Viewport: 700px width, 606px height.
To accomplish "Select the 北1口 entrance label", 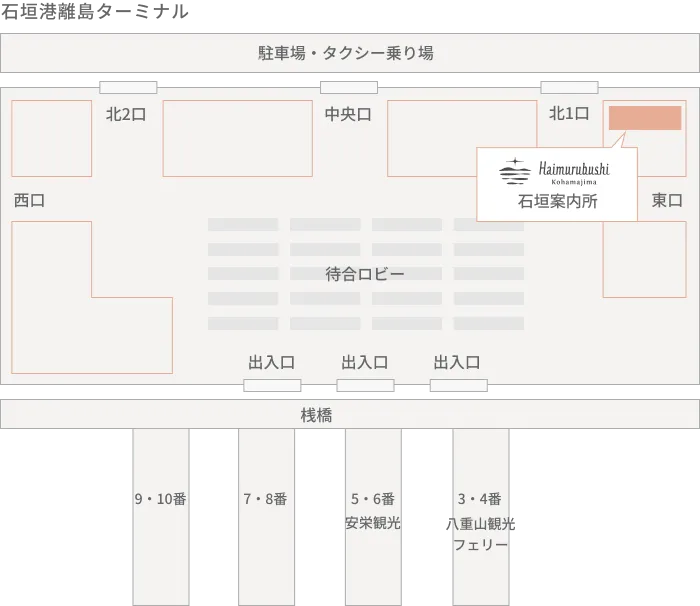I will click(569, 113).
